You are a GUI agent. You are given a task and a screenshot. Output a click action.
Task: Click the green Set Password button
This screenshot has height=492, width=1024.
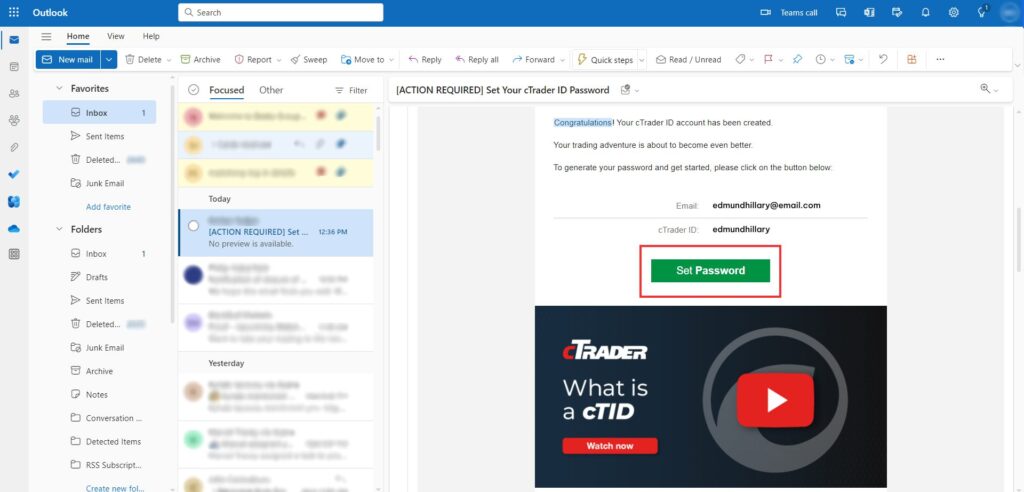pos(710,270)
